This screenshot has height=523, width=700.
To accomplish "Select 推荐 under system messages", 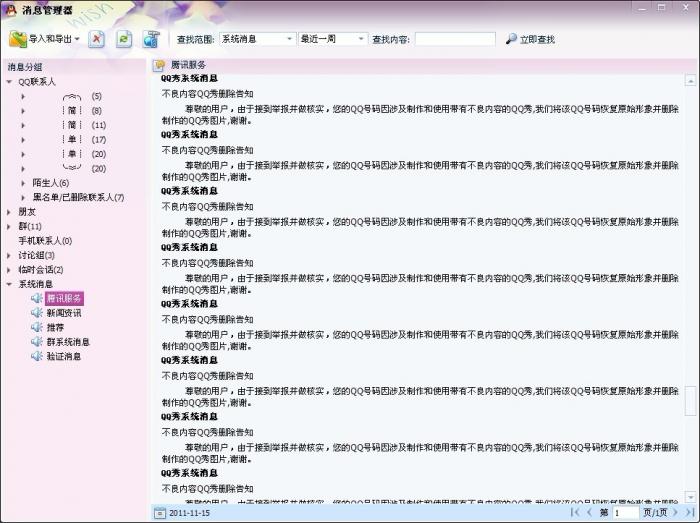I will coord(55,327).
